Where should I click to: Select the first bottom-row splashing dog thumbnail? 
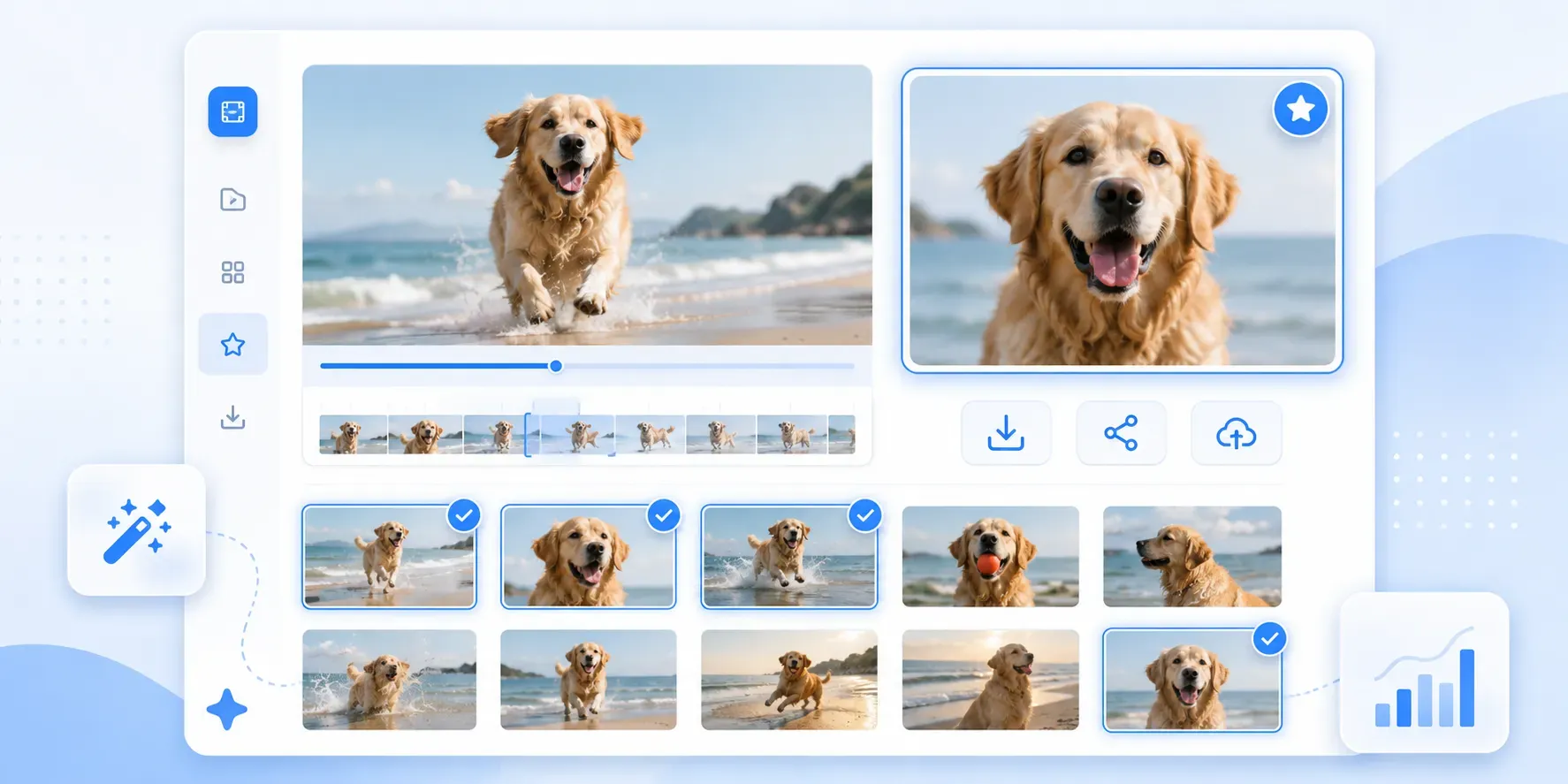[390, 680]
